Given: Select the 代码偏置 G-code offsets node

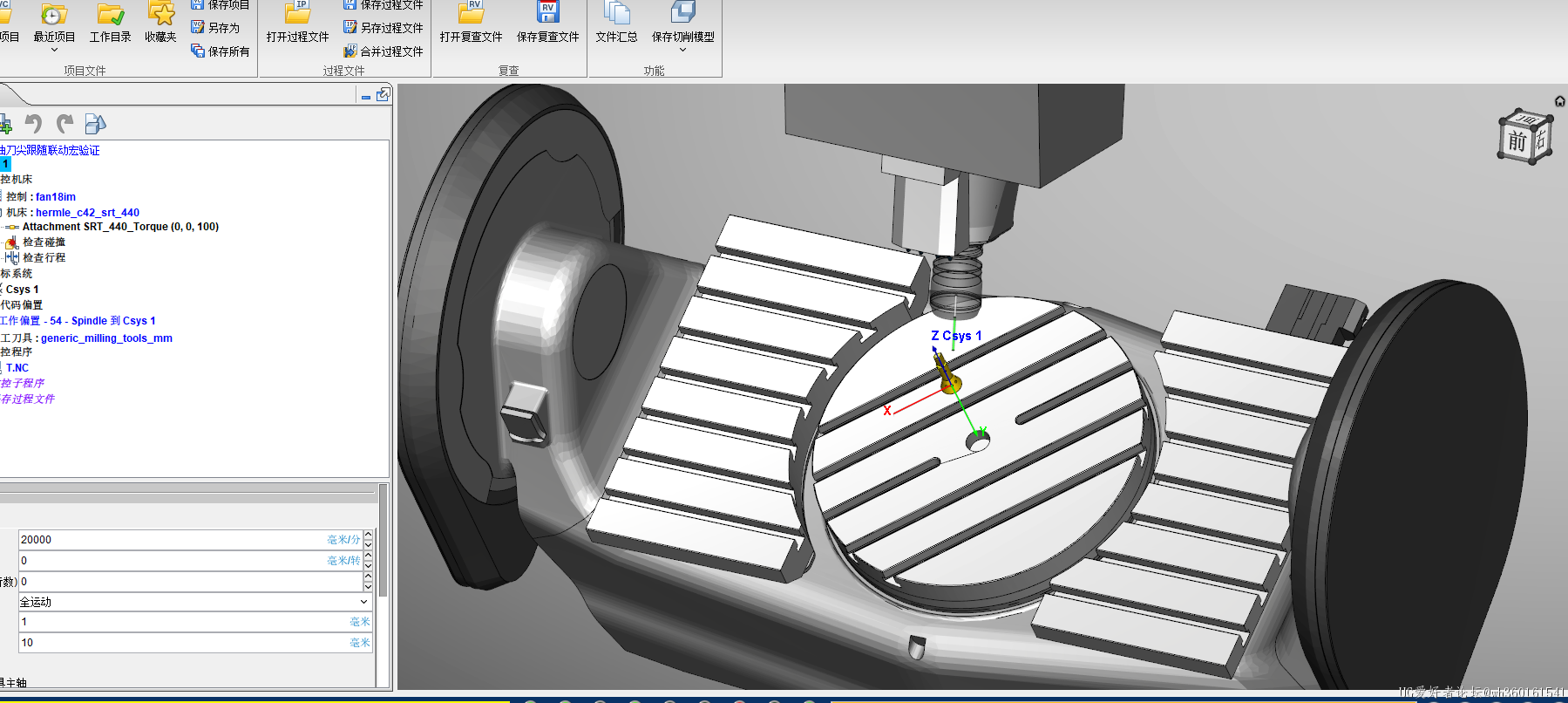Looking at the screenshot, I should point(22,305).
